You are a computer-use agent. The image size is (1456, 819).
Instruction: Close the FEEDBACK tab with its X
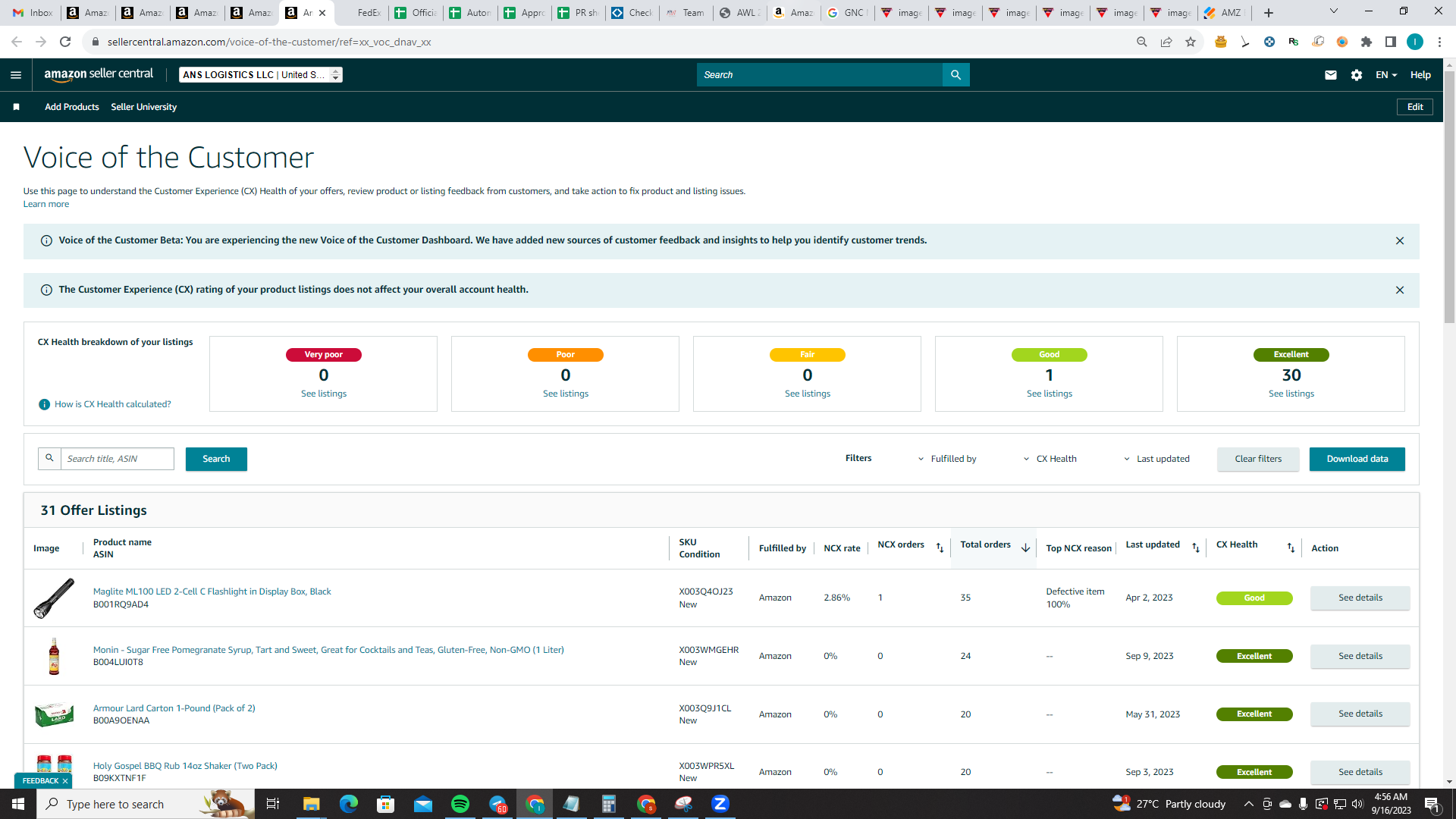click(x=65, y=781)
